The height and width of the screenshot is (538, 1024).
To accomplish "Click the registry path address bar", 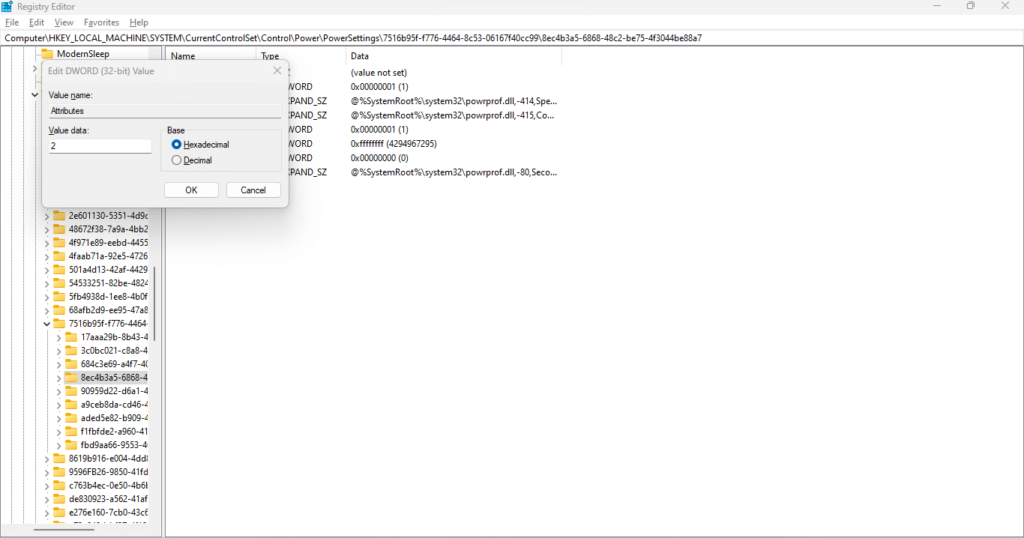I will pyautogui.click(x=512, y=38).
